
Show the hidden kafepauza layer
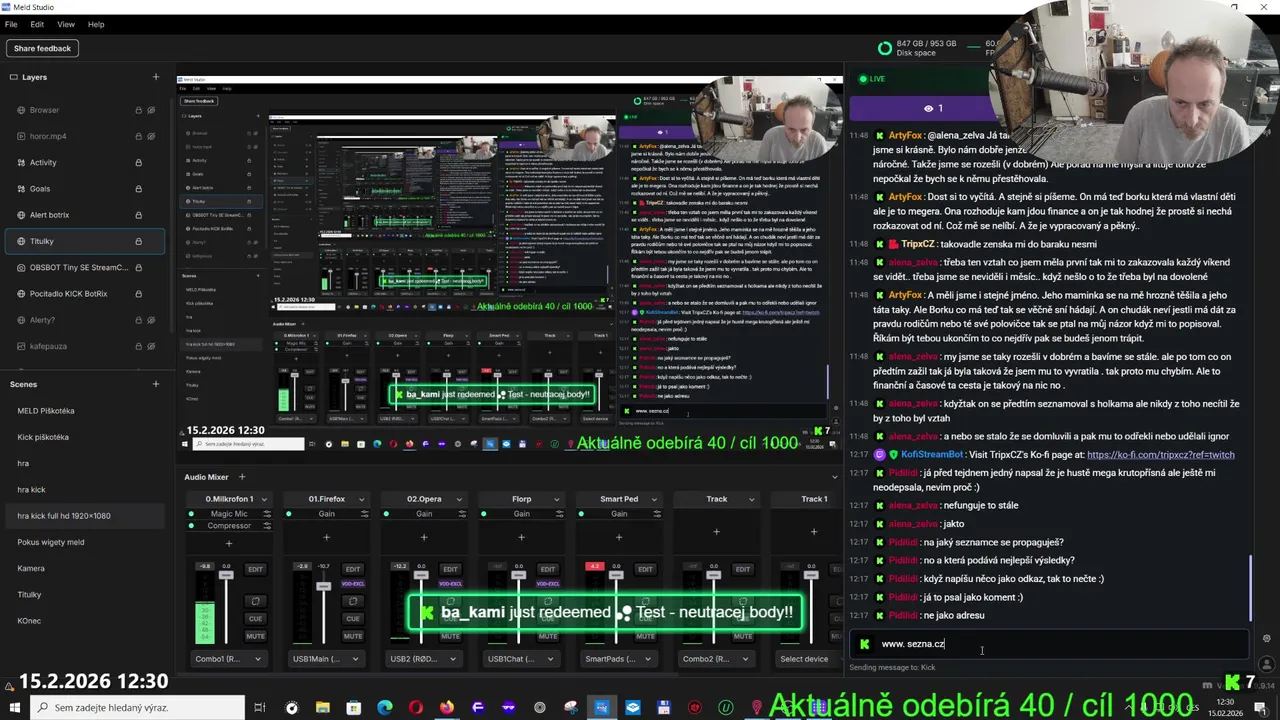pos(151,346)
